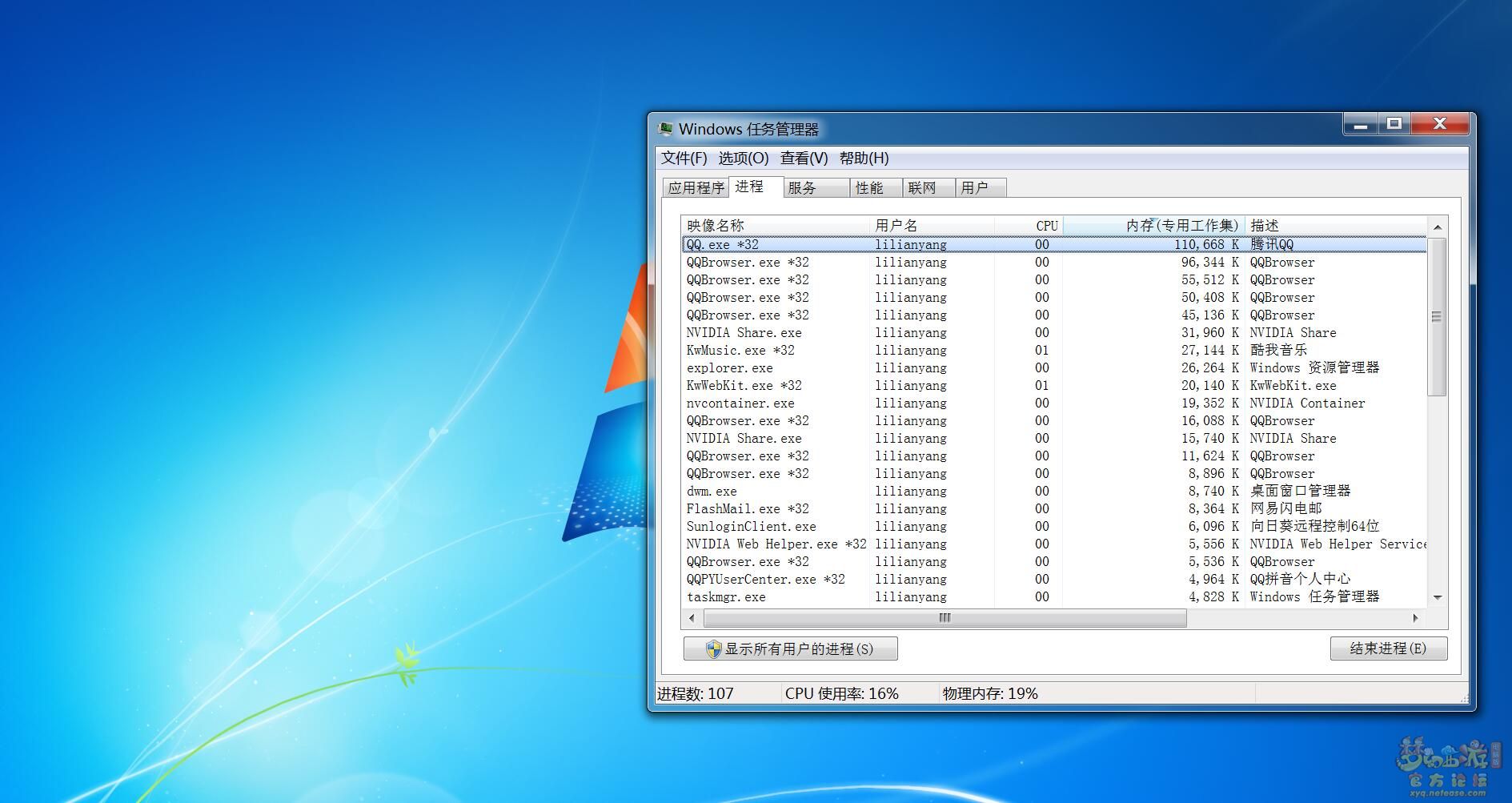Image resolution: width=1512 pixels, height=803 pixels.
Task: Click the process list scroll down arrow
Action: click(1438, 597)
